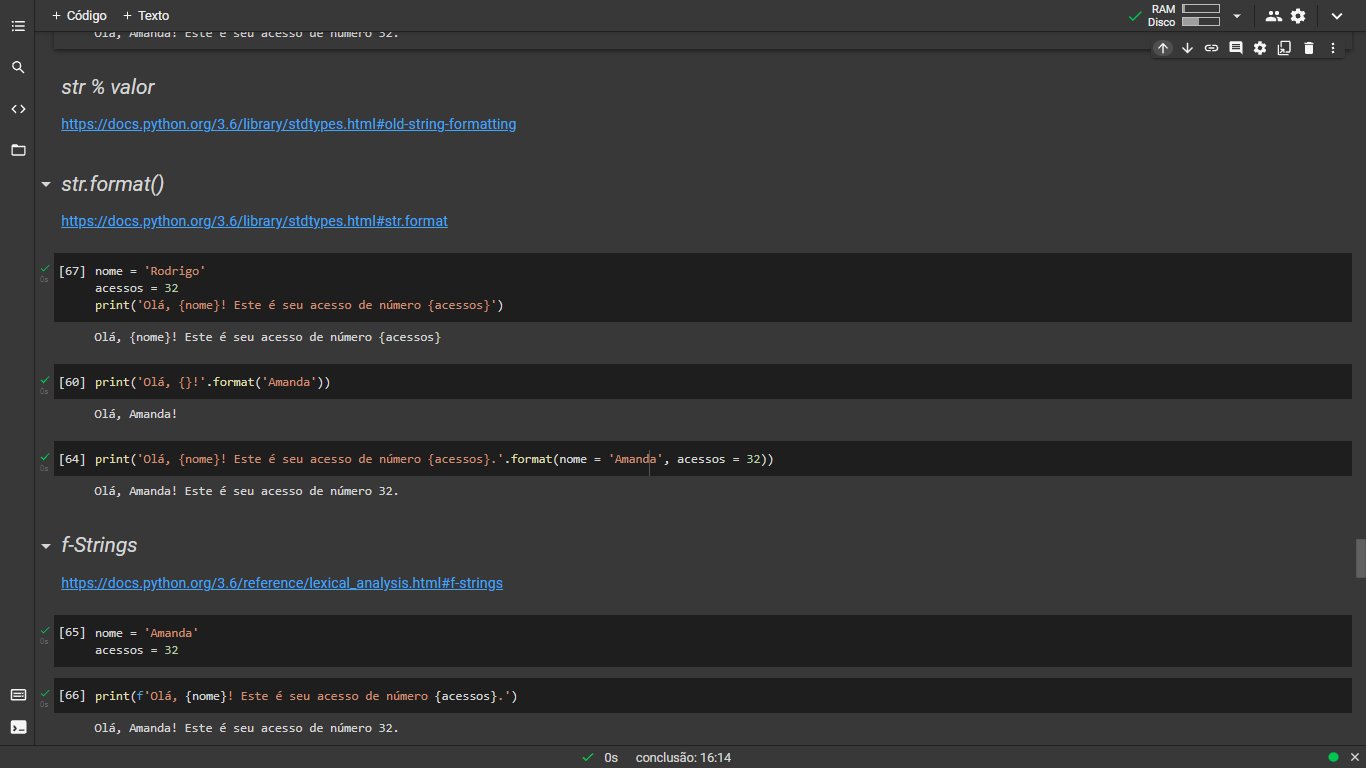The height and width of the screenshot is (768, 1366).
Task: Open the f-strings lexical analysis link
Action: point(282,583)
